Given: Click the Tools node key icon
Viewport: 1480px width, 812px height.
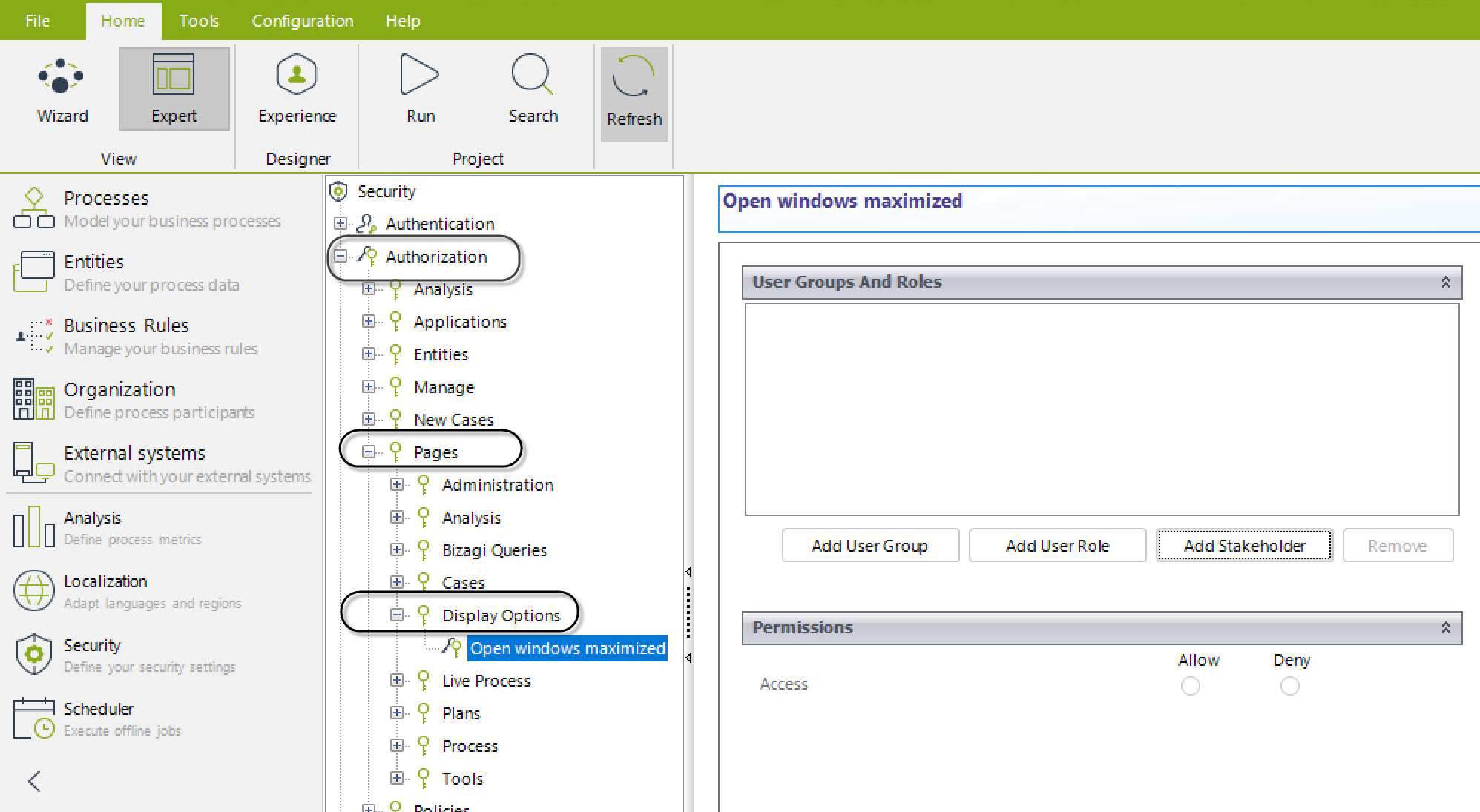Looking at the screenshot, I should [424, 778].
